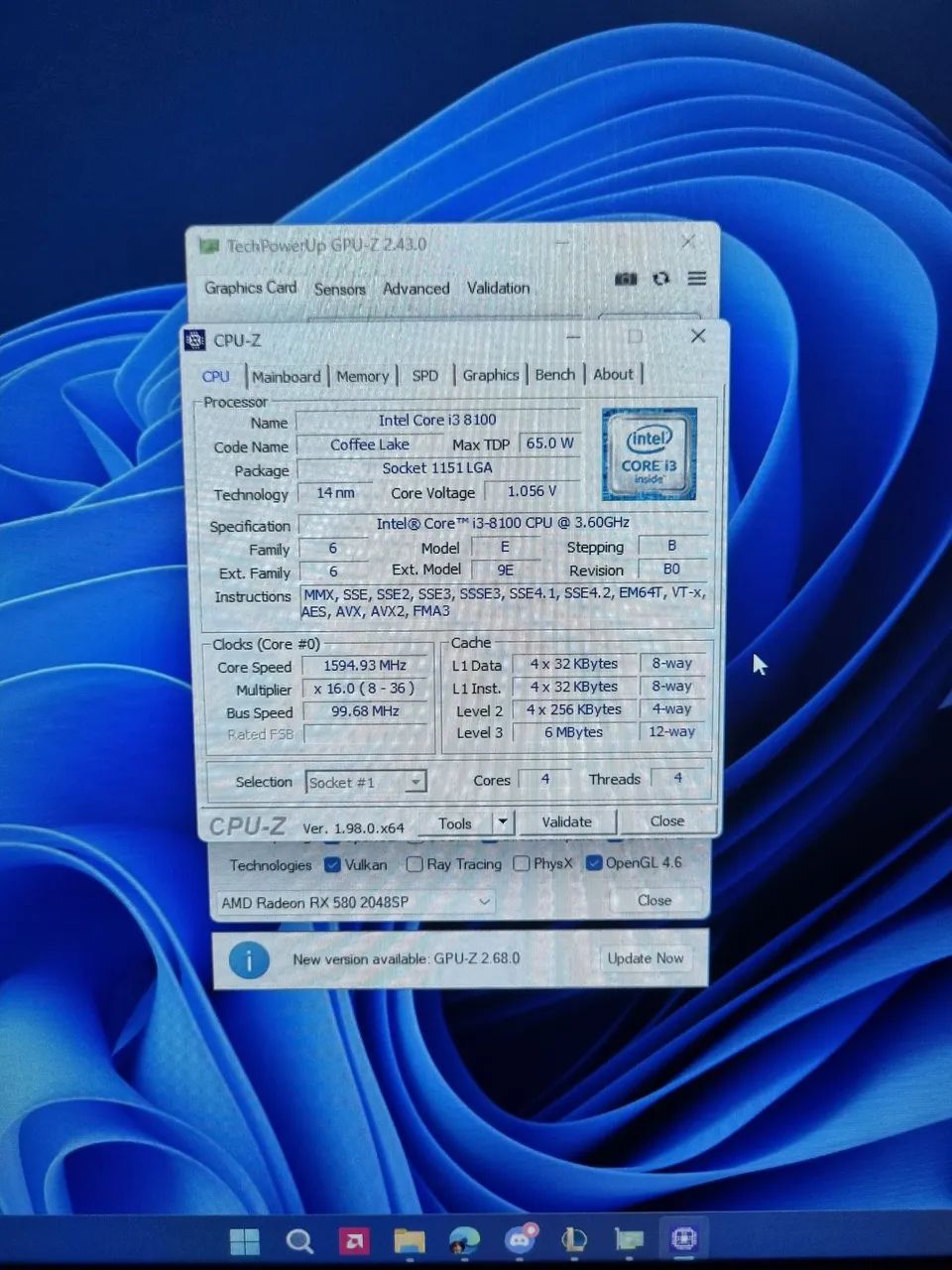The height and width of the screenshot is (1270, 952).
Task: Minimize the CPU-Z window
Action: (573, 337)
